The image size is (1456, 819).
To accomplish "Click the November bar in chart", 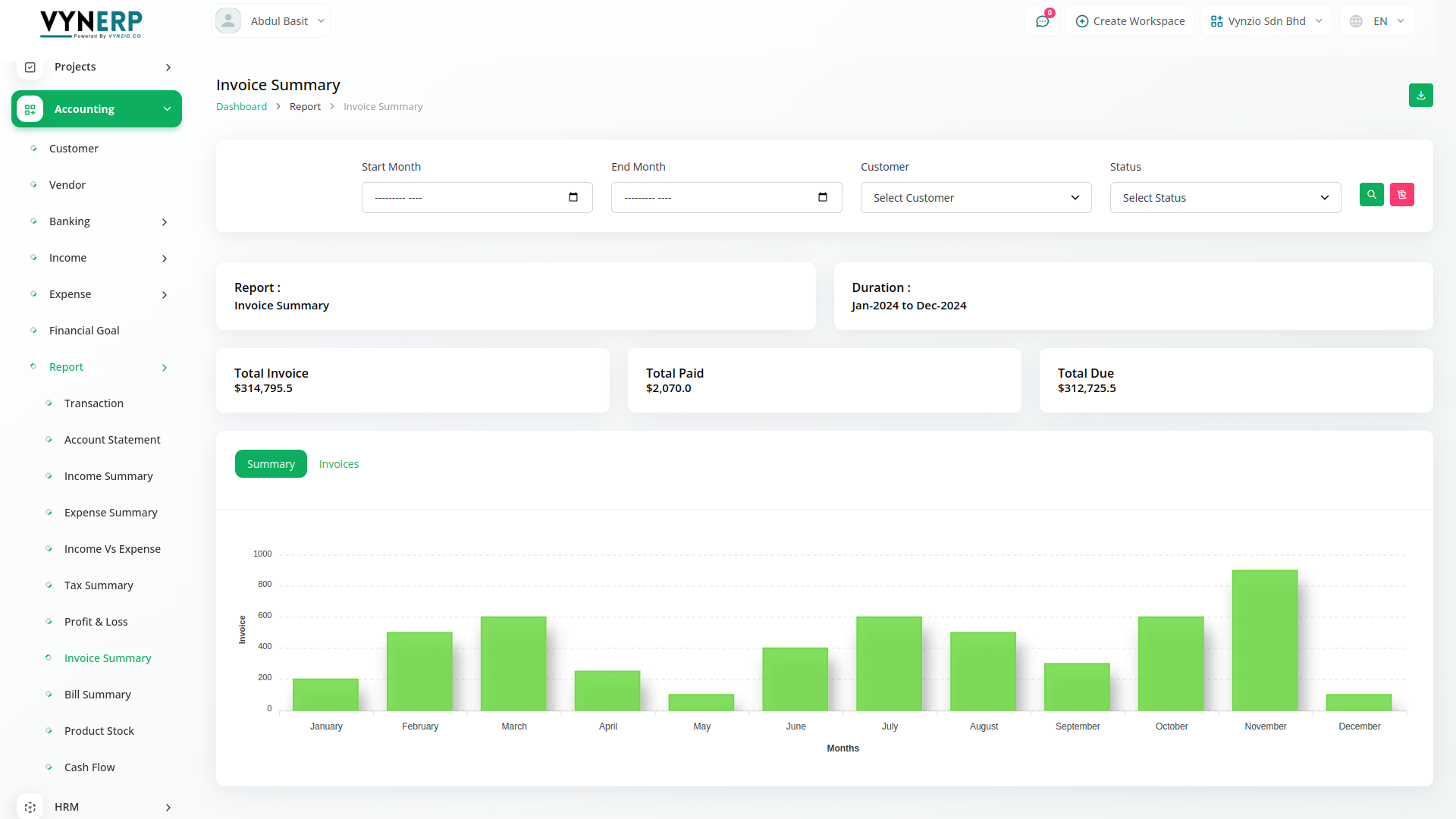I will tap(1264, 641).
